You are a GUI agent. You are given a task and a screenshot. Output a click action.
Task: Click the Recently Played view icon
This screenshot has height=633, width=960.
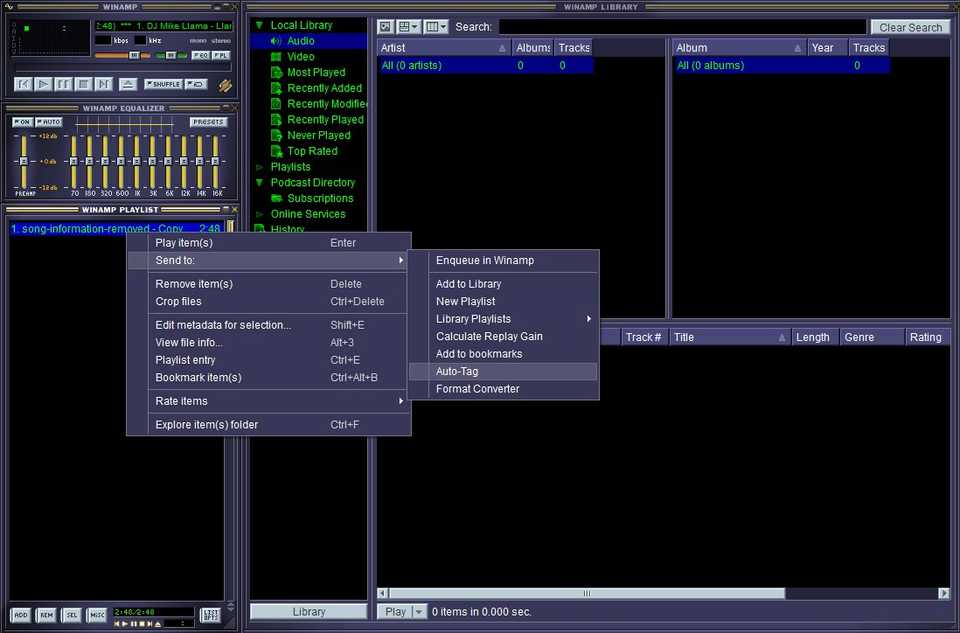pos(276,120)
